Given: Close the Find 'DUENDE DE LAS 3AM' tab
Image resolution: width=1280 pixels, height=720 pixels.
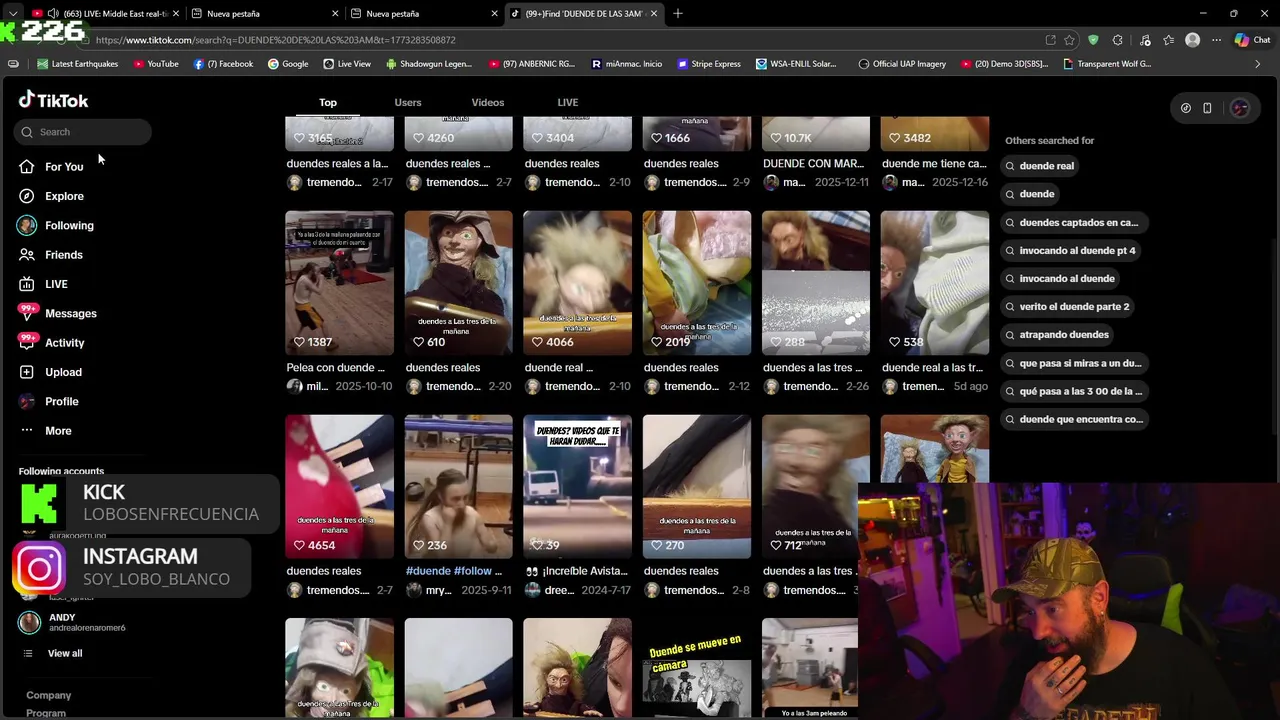Looking at the screenshot, I should (655, 14).
